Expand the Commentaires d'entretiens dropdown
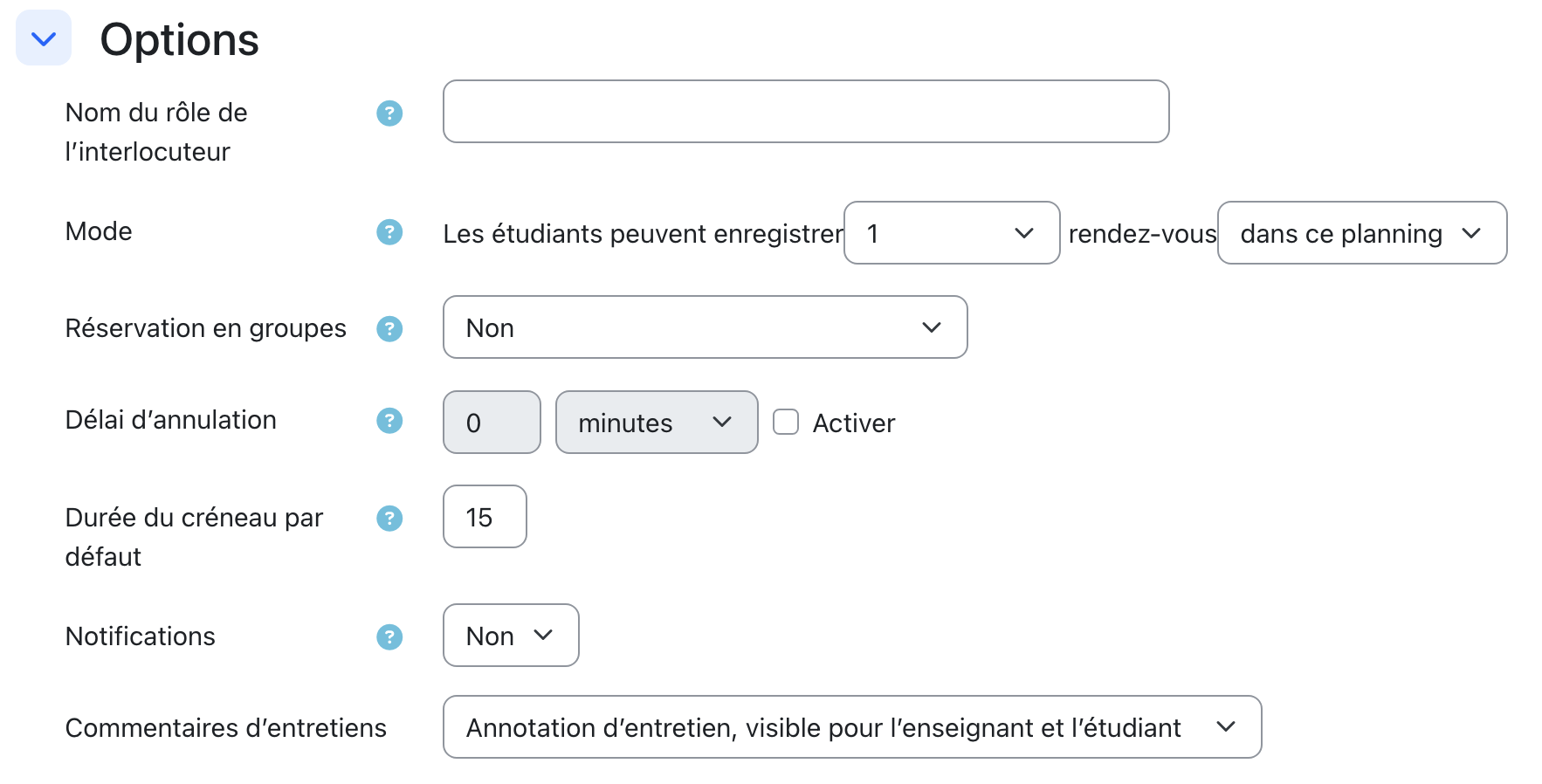Viewport: 1542px width, 784px height. (x=851, y=727)
